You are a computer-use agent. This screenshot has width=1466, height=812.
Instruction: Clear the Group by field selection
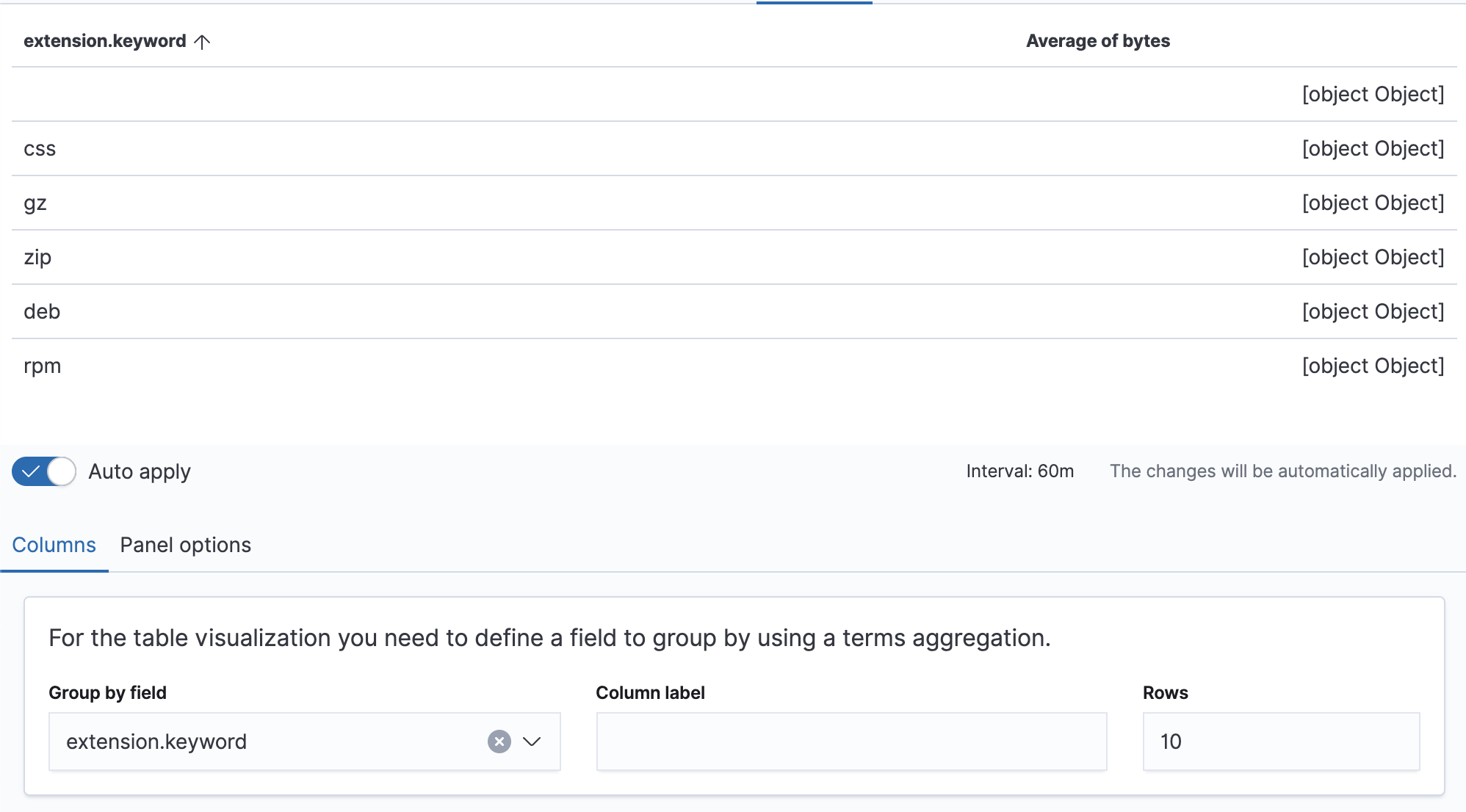499,742
